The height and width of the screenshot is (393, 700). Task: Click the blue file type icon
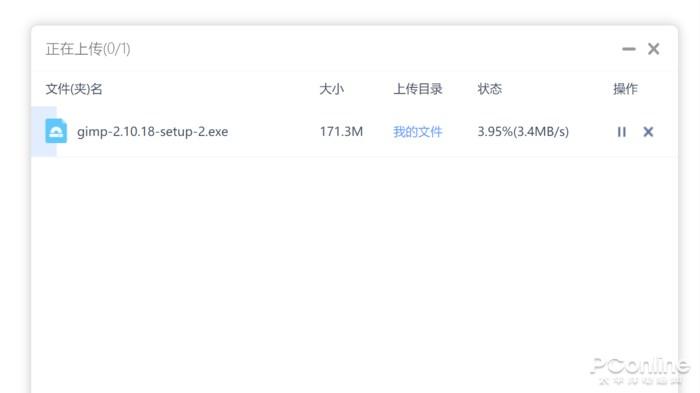(56, 131)
